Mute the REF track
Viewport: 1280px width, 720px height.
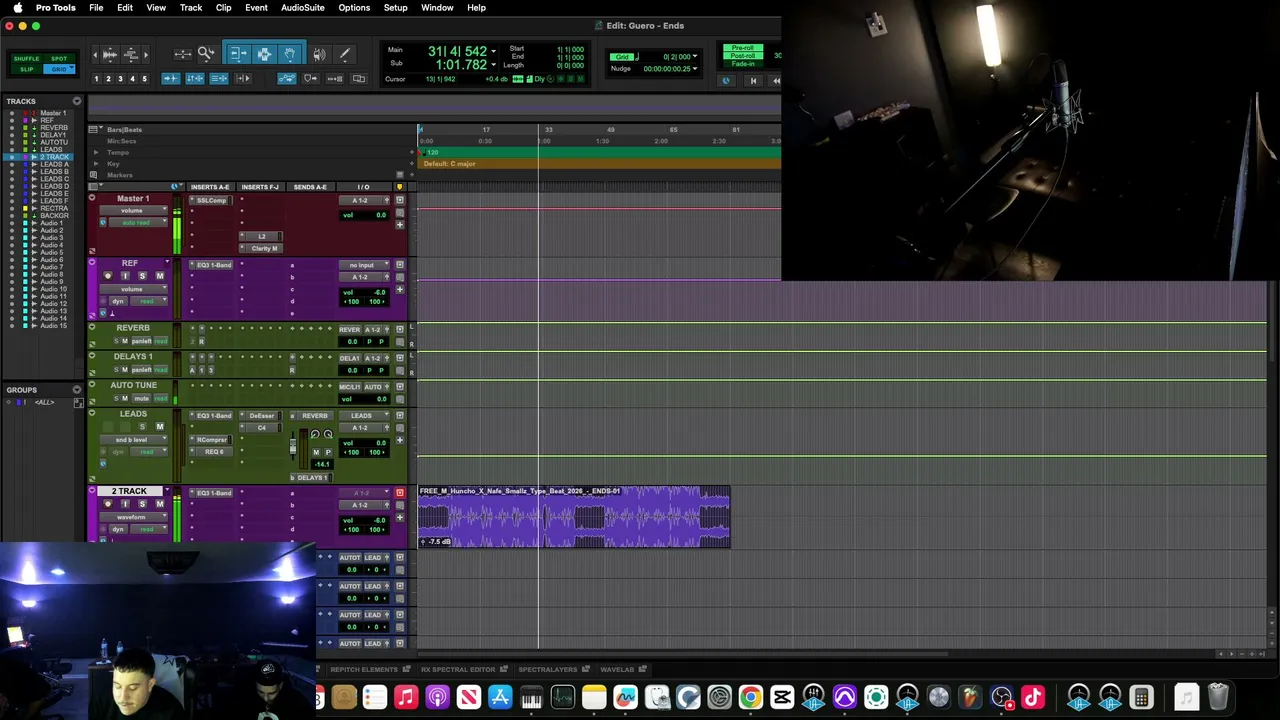tap(159, 276)
